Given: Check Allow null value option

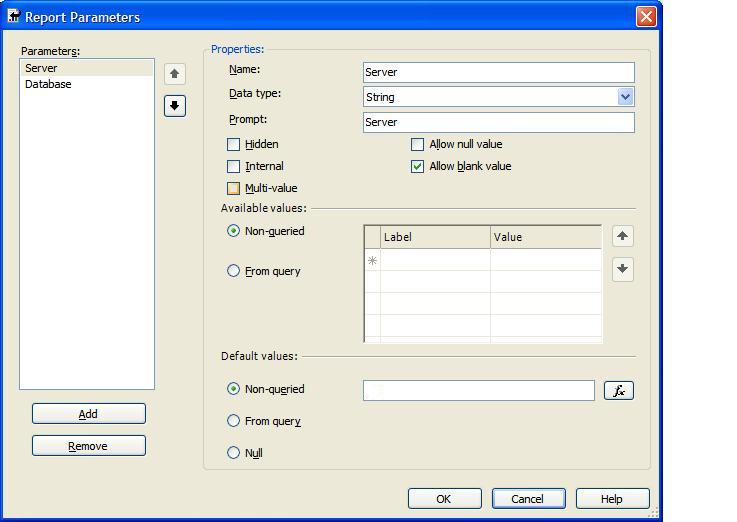Looking at the screenshot, I should tap(418, 145).
